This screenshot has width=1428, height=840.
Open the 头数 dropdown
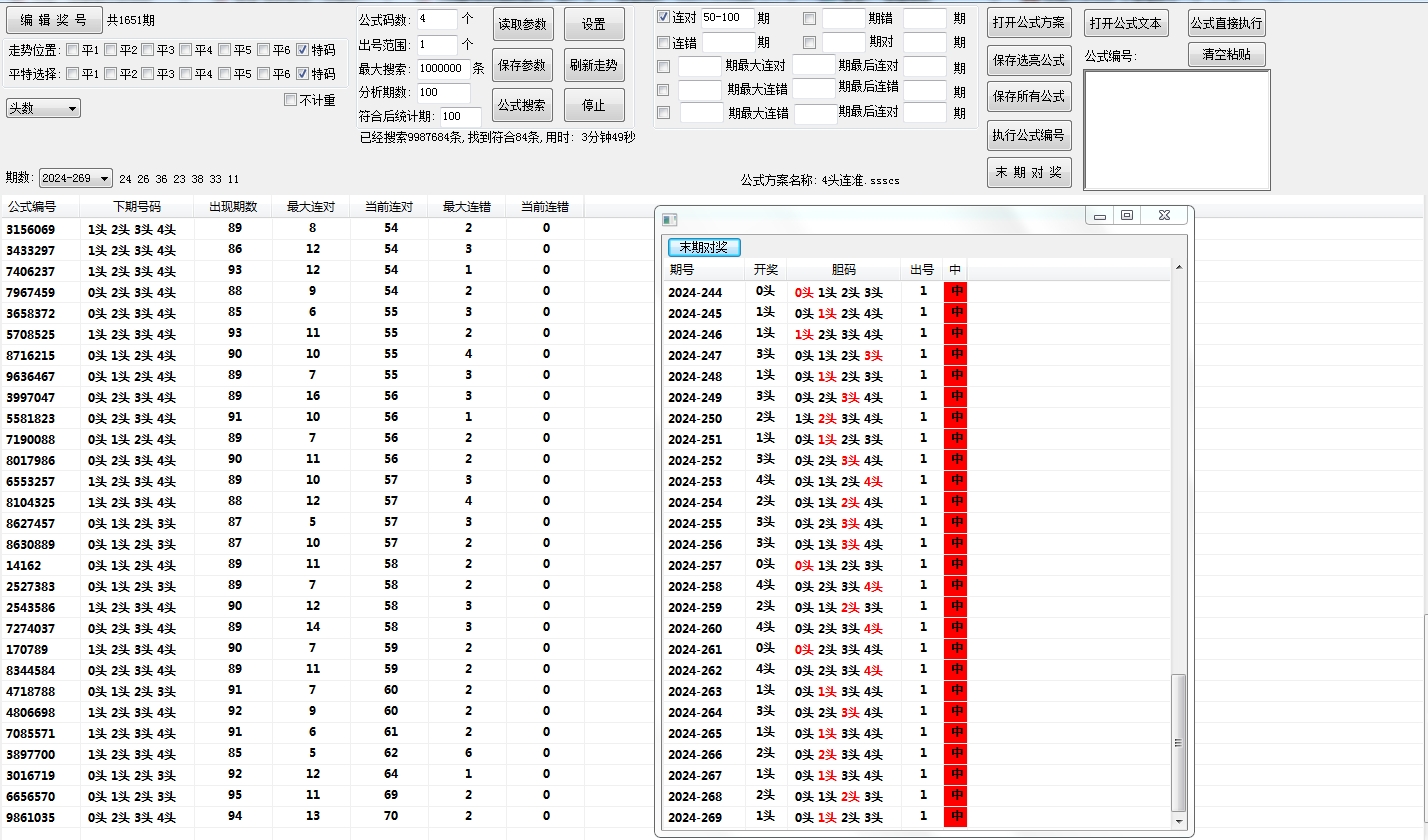pyautogui.click(x=43, y=108)
